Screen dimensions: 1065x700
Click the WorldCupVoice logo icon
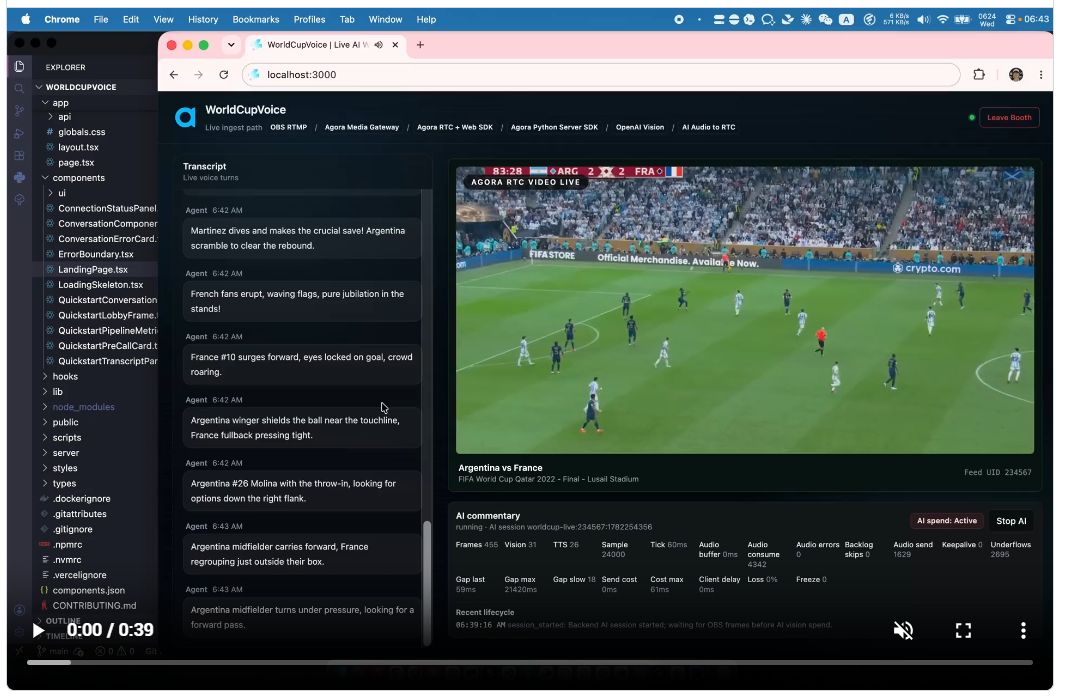click(185, 117)
